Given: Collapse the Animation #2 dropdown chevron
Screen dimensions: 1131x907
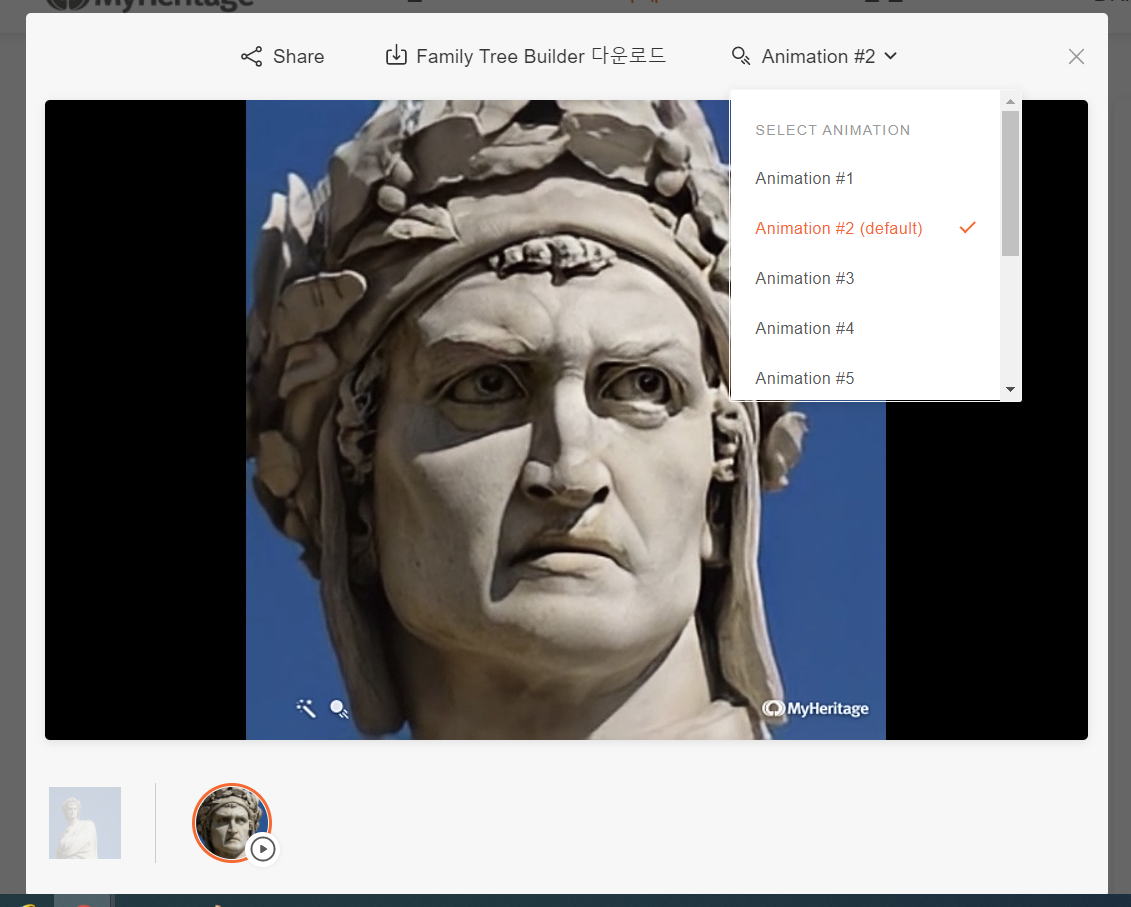Looking at the screenshot, I should [891, 56].
